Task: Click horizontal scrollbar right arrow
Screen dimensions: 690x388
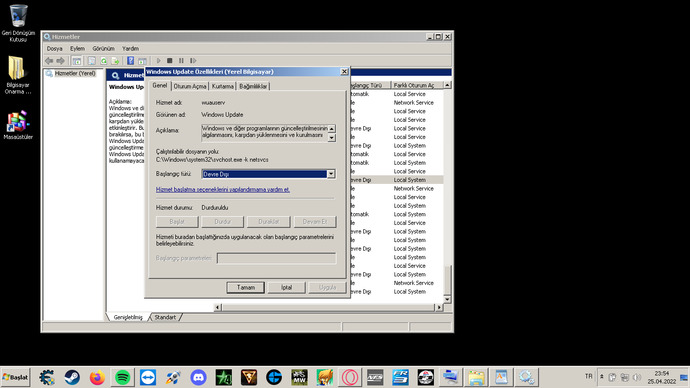Action: (439, 307)
